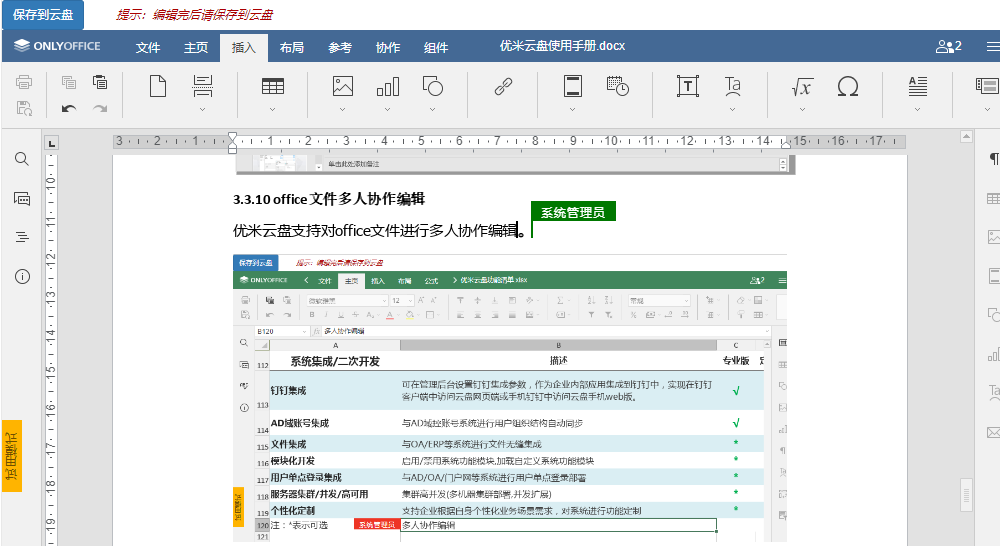The width and height of the screenshot is (1000, 546).
Task: Click the heading 3.3.10 office 文件多人协作编辑
Action: [328, 199]
